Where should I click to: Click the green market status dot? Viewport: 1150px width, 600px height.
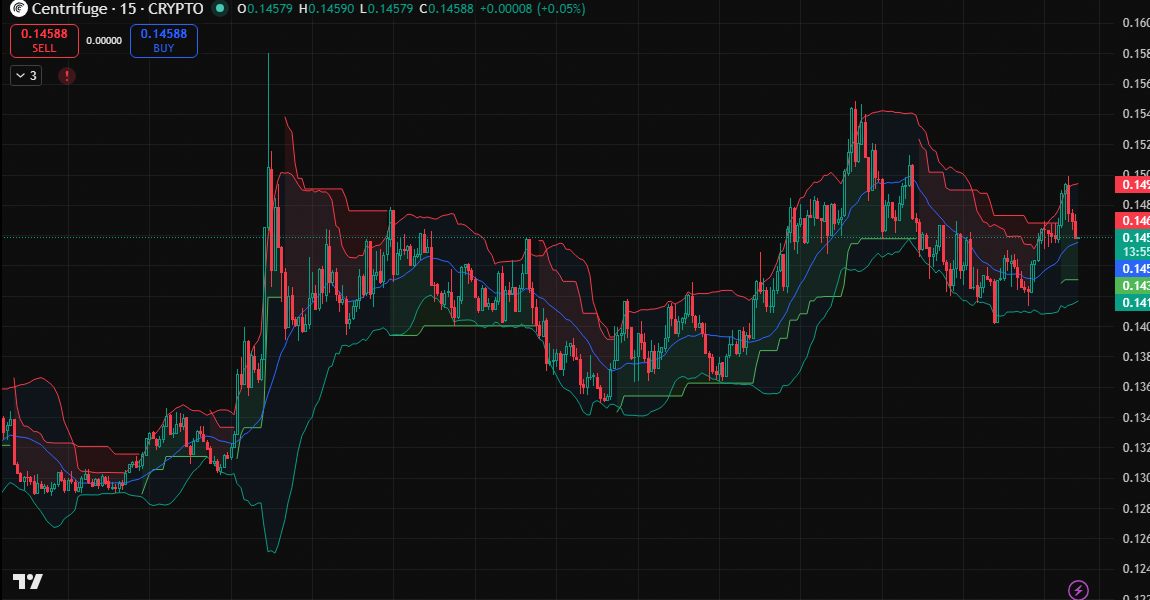[222, 9]
